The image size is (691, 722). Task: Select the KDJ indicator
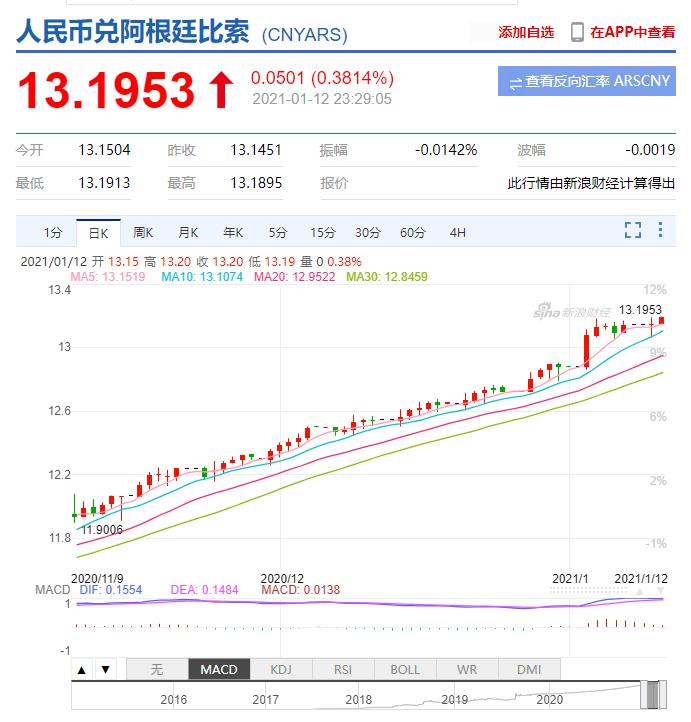(281, 670)
